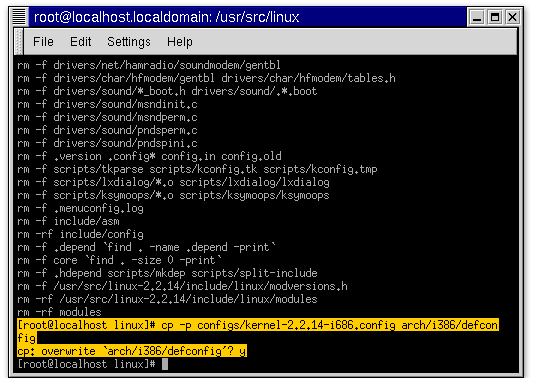Open the Edit menu
Image resolution: width=534 pixels, height=378 pixels.
(80, 42)
